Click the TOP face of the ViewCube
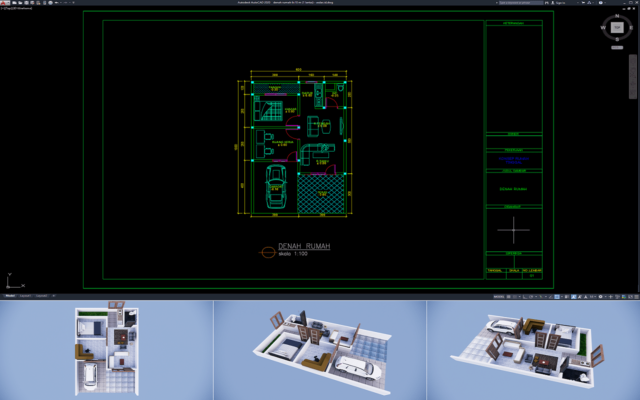Screen dimensions: 640x400 click(615, 28)
